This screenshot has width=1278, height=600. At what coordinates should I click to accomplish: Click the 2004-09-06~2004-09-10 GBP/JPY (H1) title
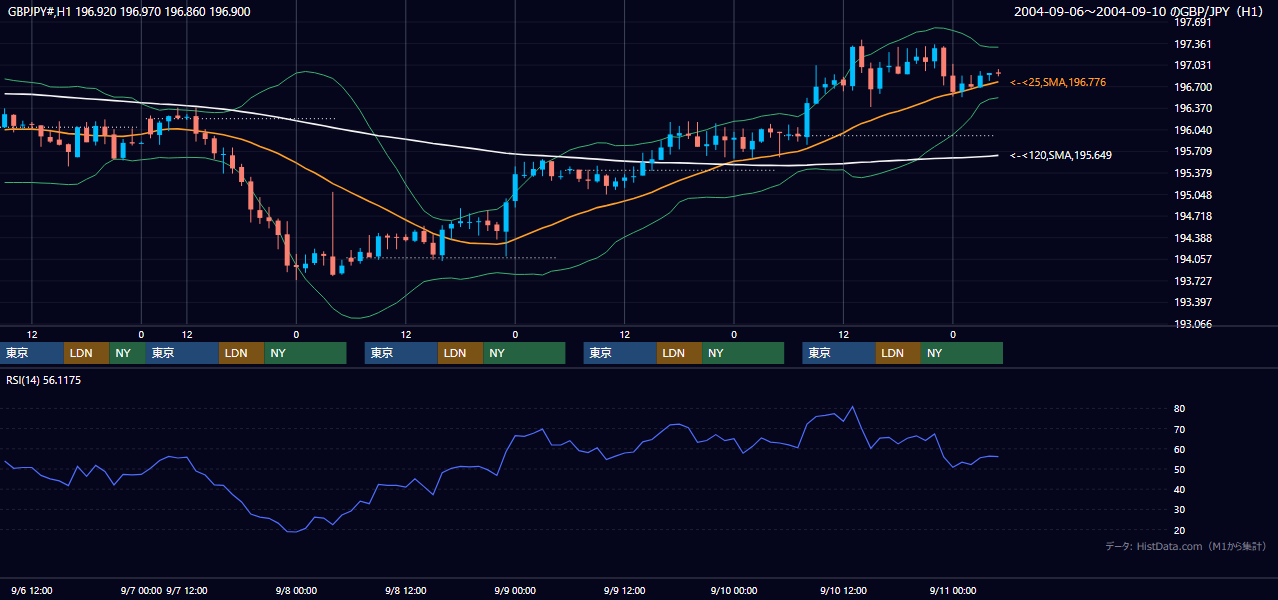tap(1137, 12)
